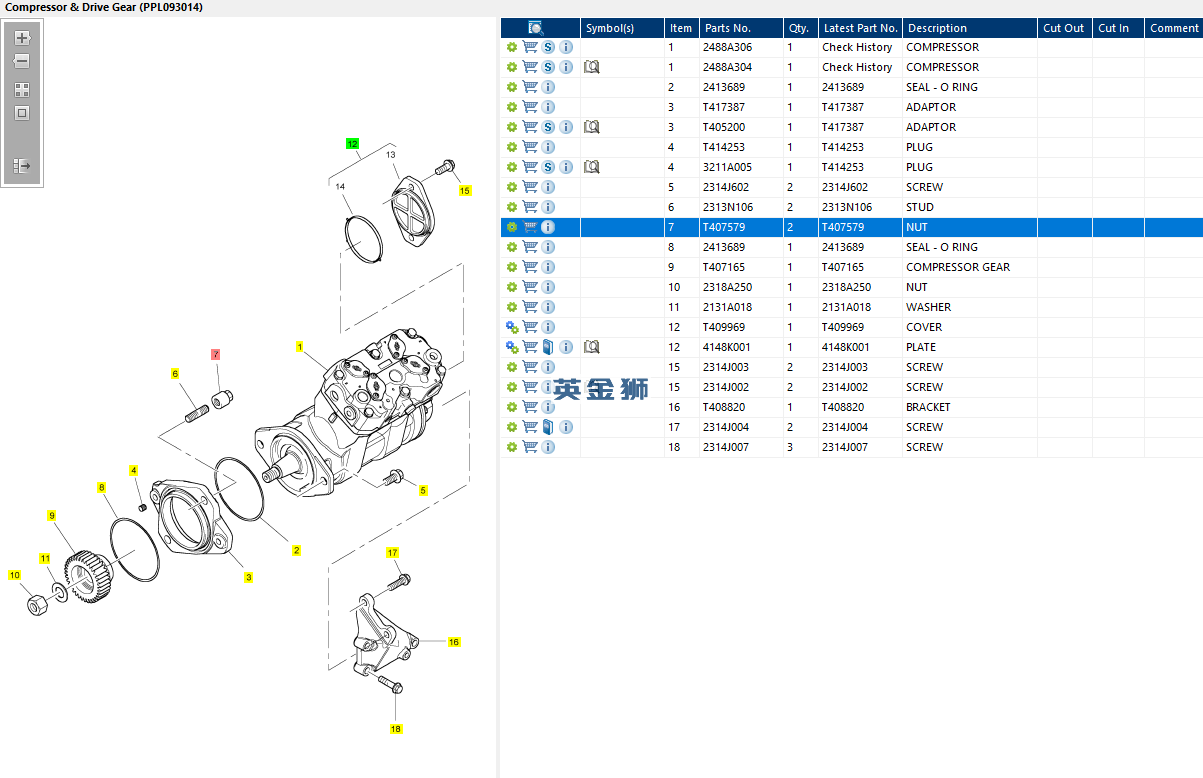Image resolution: width=1203 pixels, height=778 pixels.
Task: Add BRACKET T408820 to the cart
Action: point(530,407)
